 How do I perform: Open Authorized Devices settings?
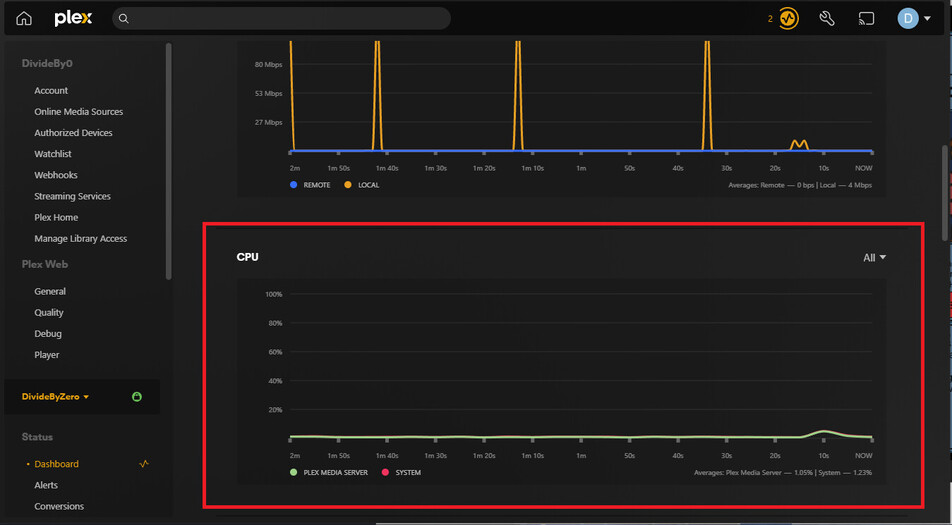point(73,133)
